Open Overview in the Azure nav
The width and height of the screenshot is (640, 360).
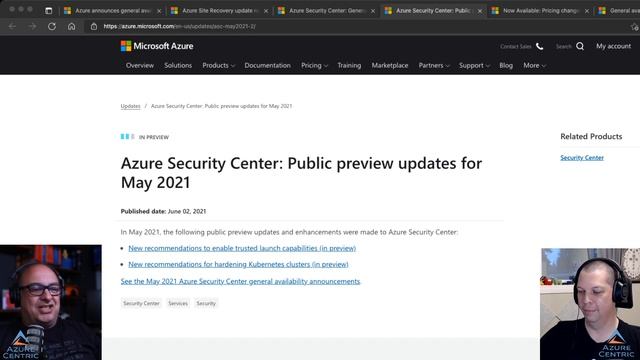(x=140, y=65)
